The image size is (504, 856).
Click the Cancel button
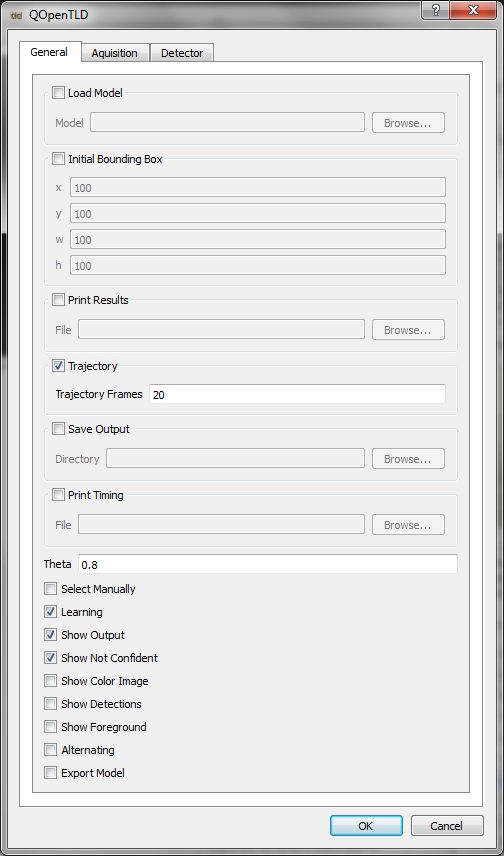tap(447, 825)
